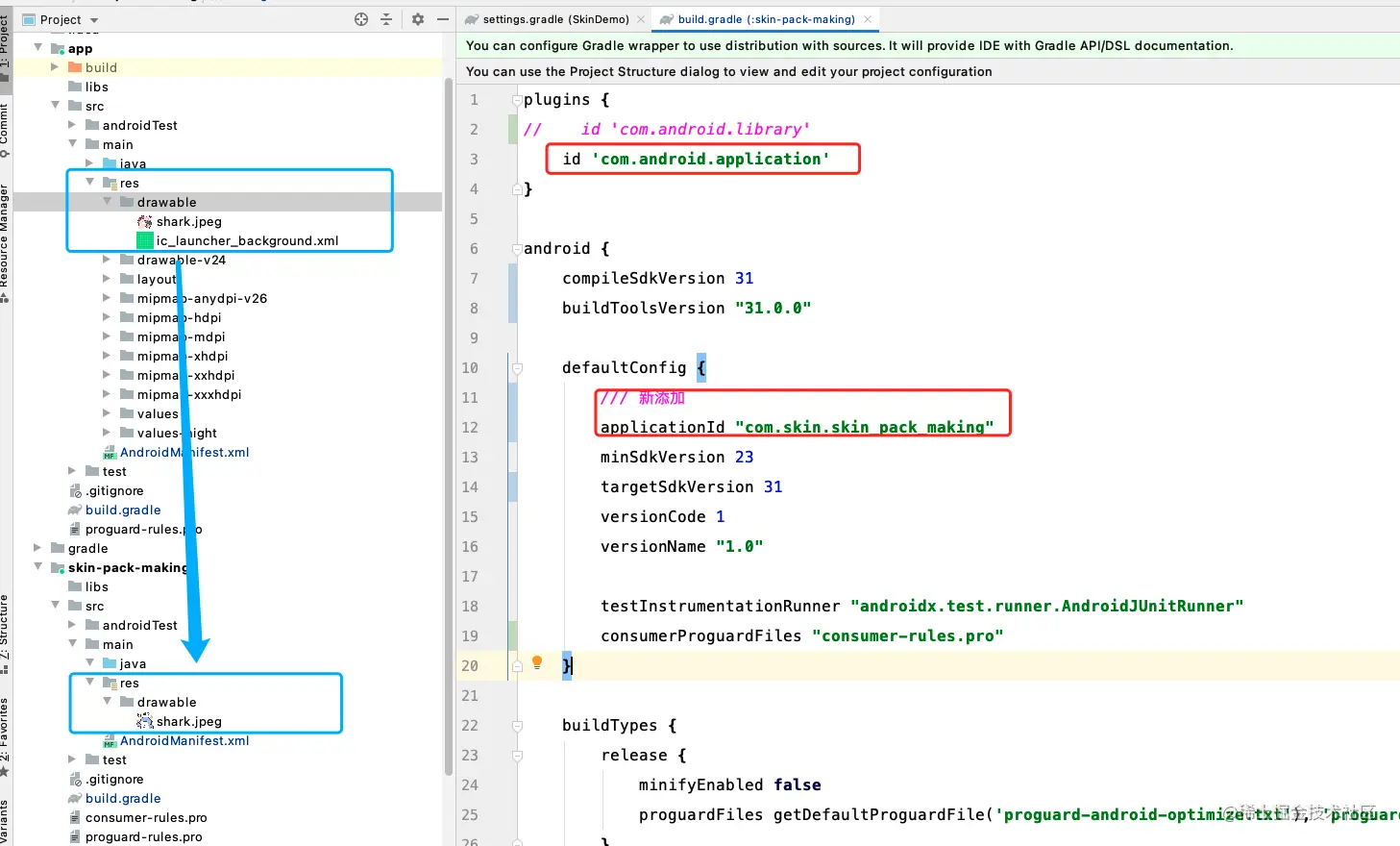Click minSdkVersion 23 line

677,458
